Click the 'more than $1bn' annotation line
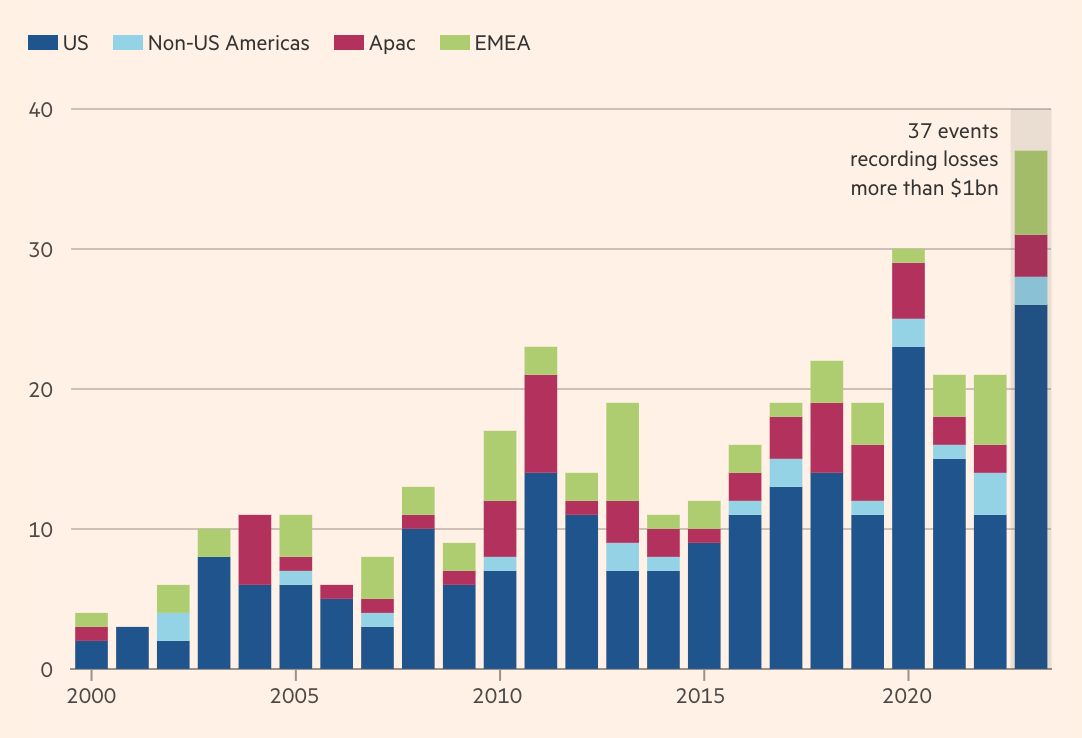This screenshot has width=1082, height=738. (925, 188)
